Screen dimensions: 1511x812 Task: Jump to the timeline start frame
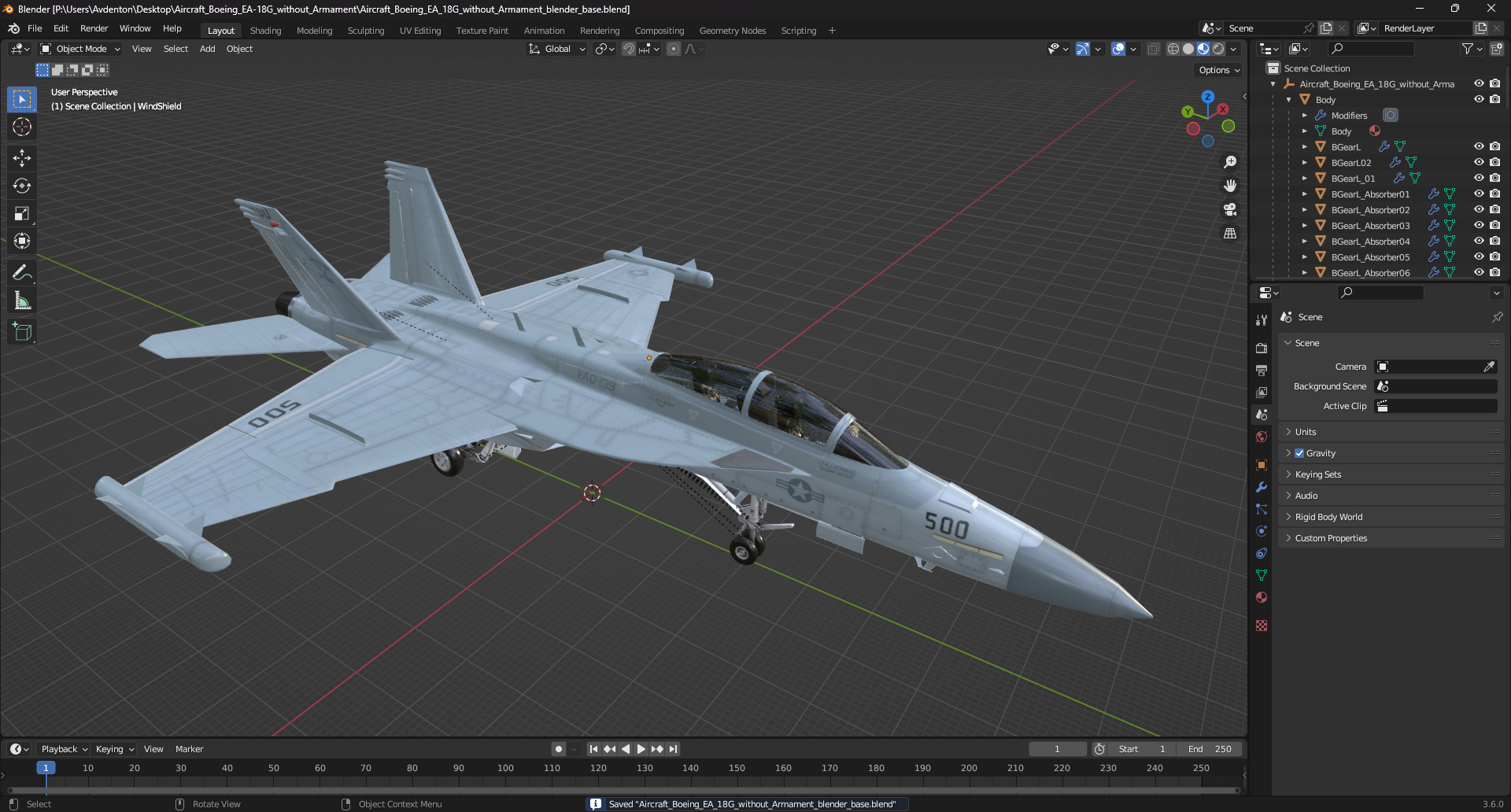(593, 749)
